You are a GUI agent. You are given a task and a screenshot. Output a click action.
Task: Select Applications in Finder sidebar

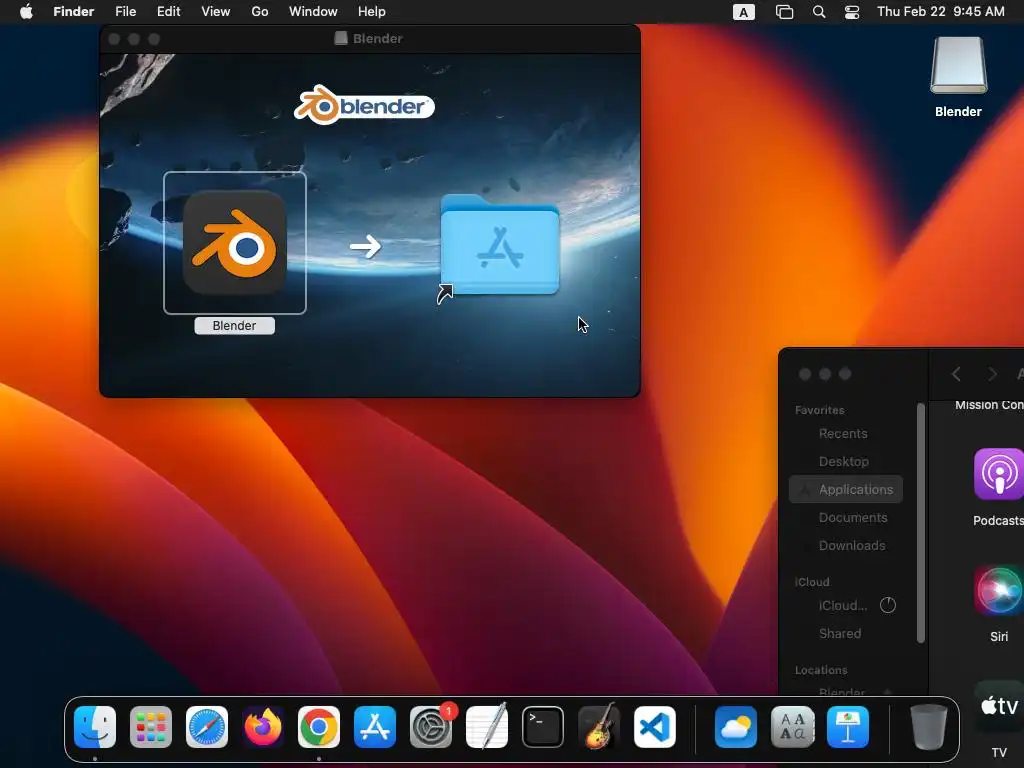click(x=846, y=490)
